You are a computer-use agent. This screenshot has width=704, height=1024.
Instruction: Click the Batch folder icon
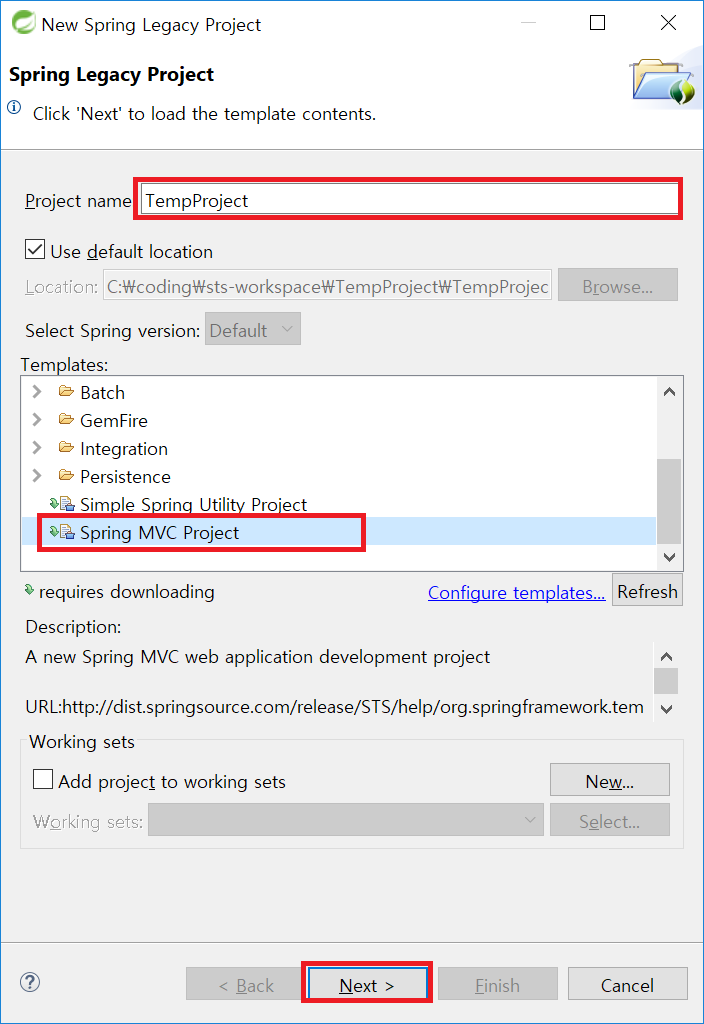(67, 392)
